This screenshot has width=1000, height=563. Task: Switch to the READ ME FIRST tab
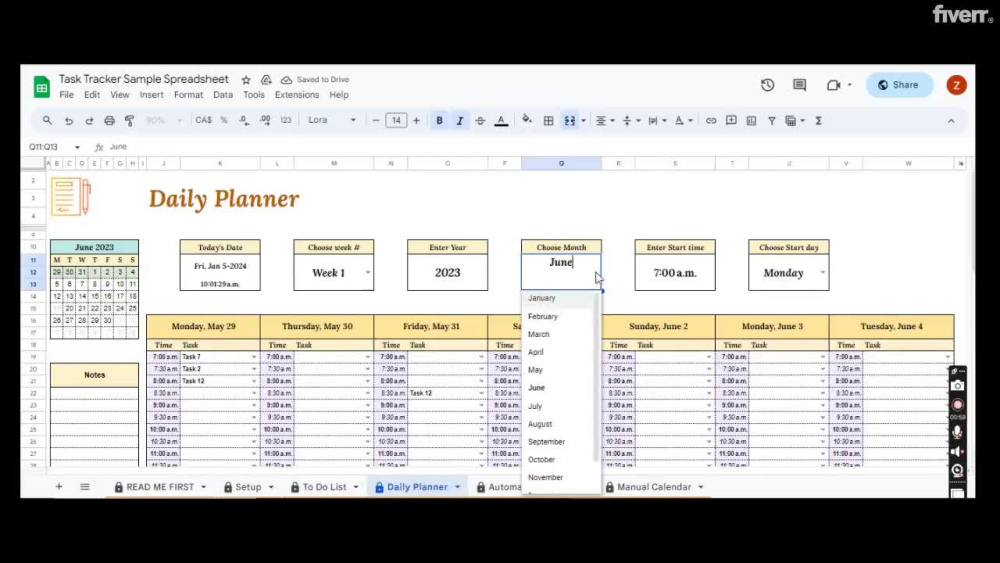click(x=160, y=487)
